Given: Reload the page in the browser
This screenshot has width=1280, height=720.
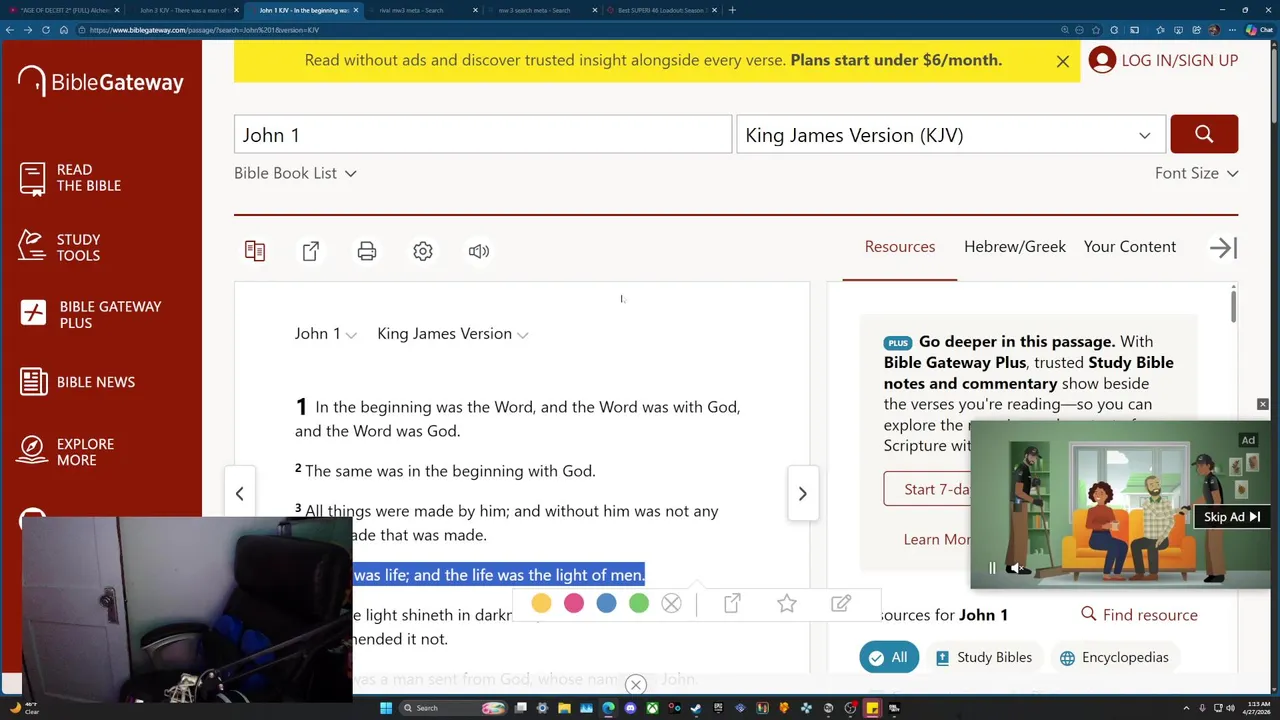Looking at the screenshot, I should 46,30.
